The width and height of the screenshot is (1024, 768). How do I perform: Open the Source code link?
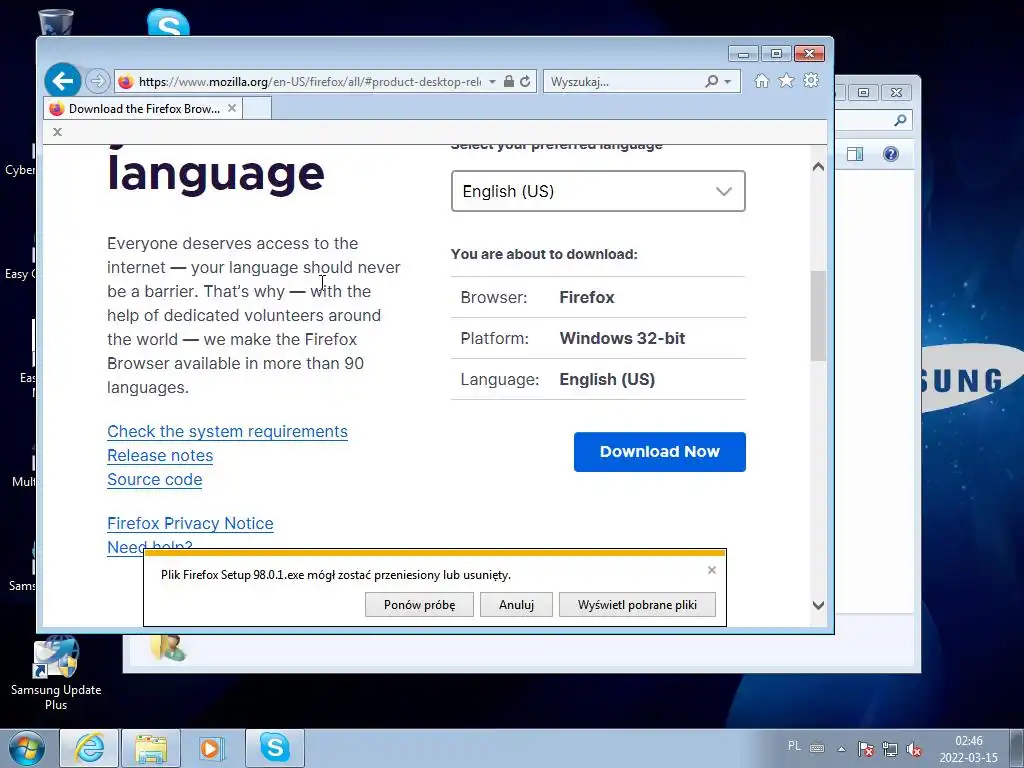click(x=155, y=480)
